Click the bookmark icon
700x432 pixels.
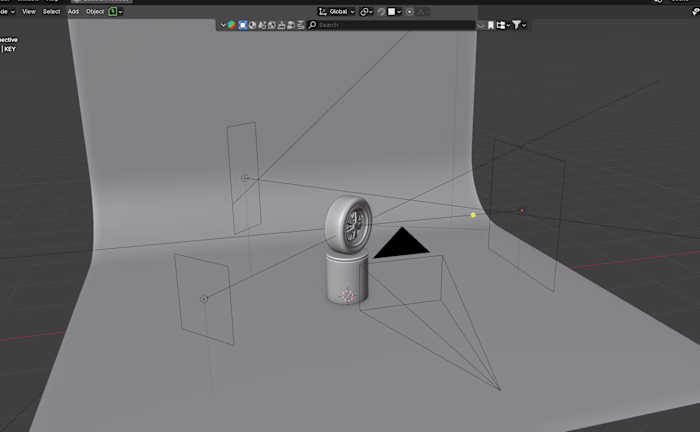(491, 25)
